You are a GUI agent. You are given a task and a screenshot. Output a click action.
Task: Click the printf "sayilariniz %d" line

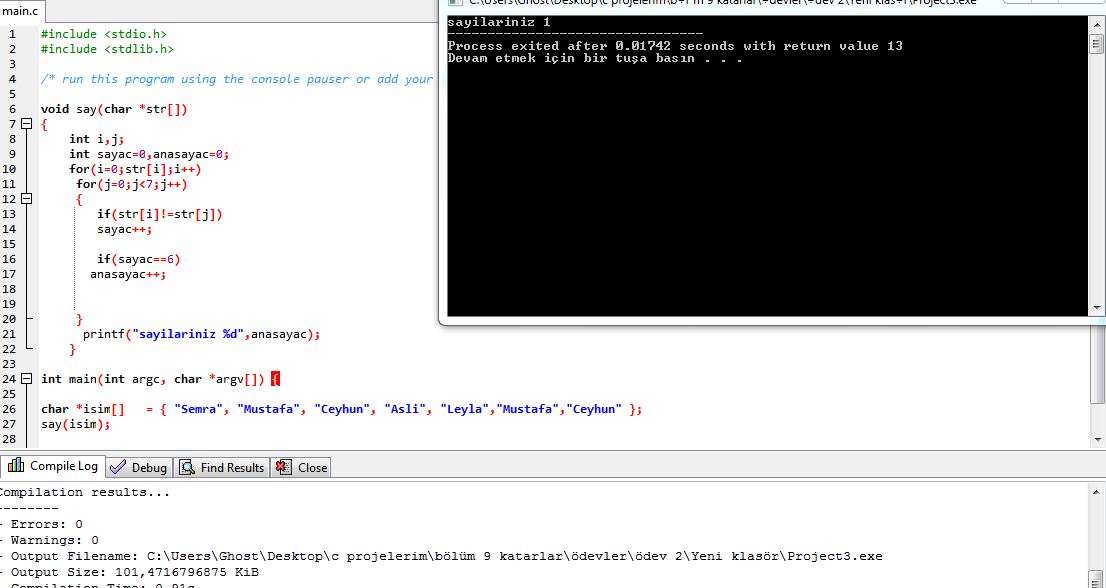[201, 334]
